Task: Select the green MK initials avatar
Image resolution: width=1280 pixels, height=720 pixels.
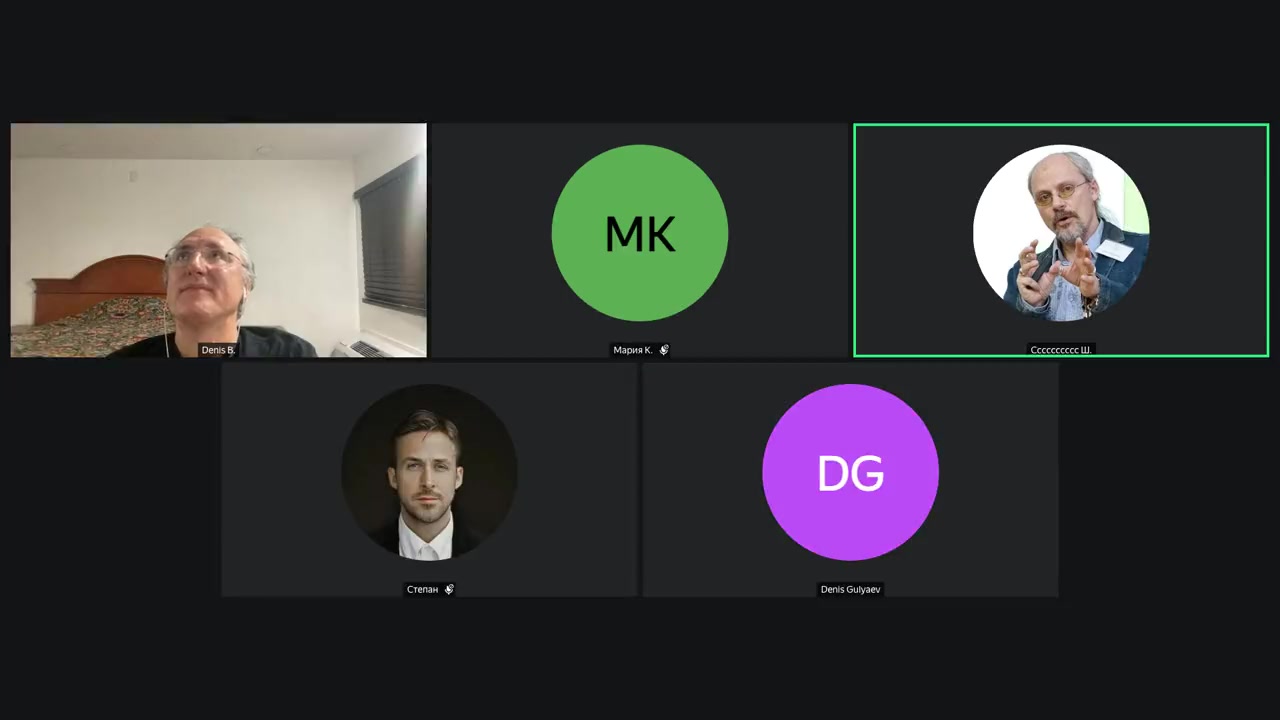Action: [x=640, y=232]
